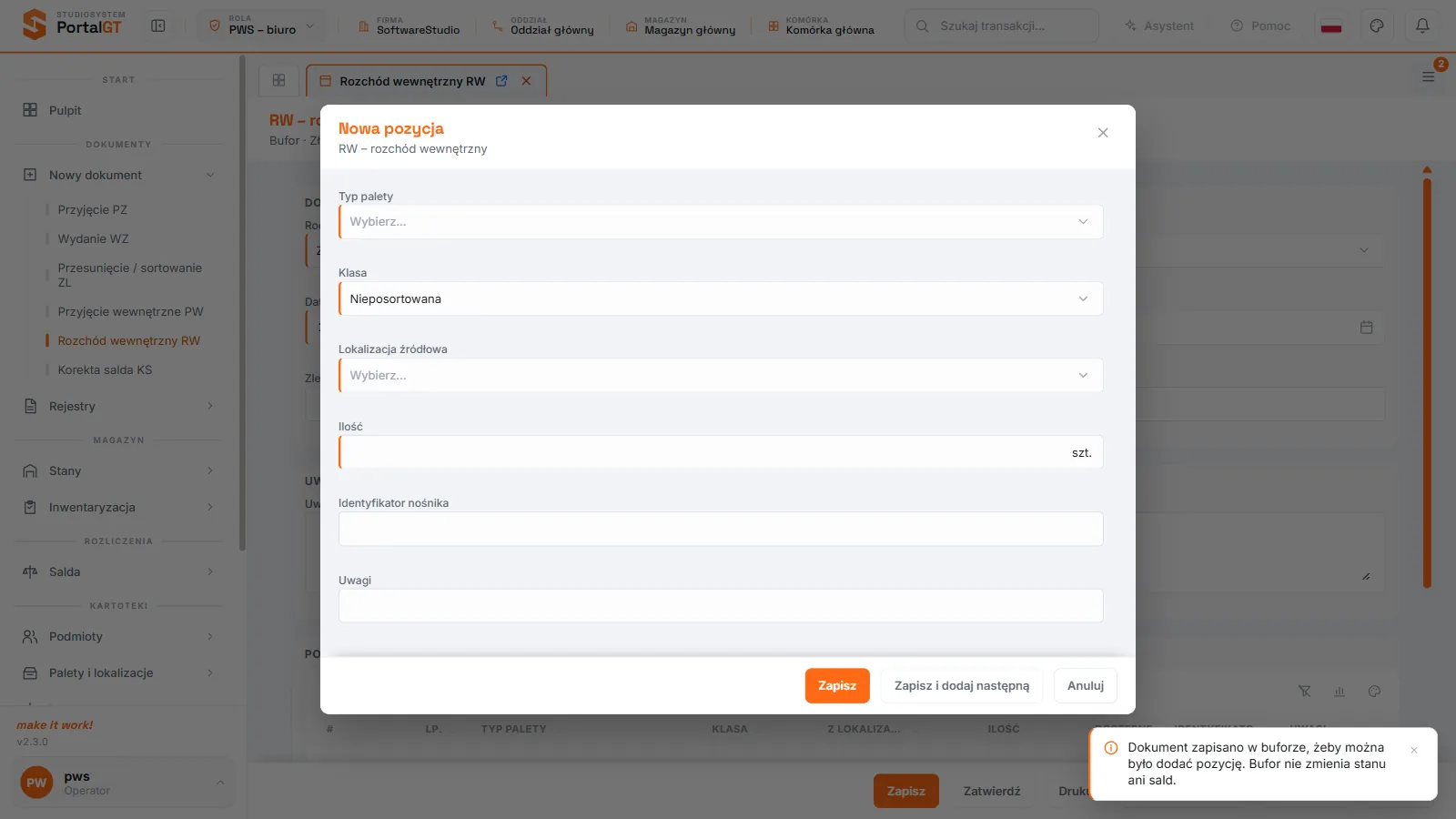Viewport: 1456px width, 819px height.
Task: Open the Klasa dropdown
Action: pos(721,298)
